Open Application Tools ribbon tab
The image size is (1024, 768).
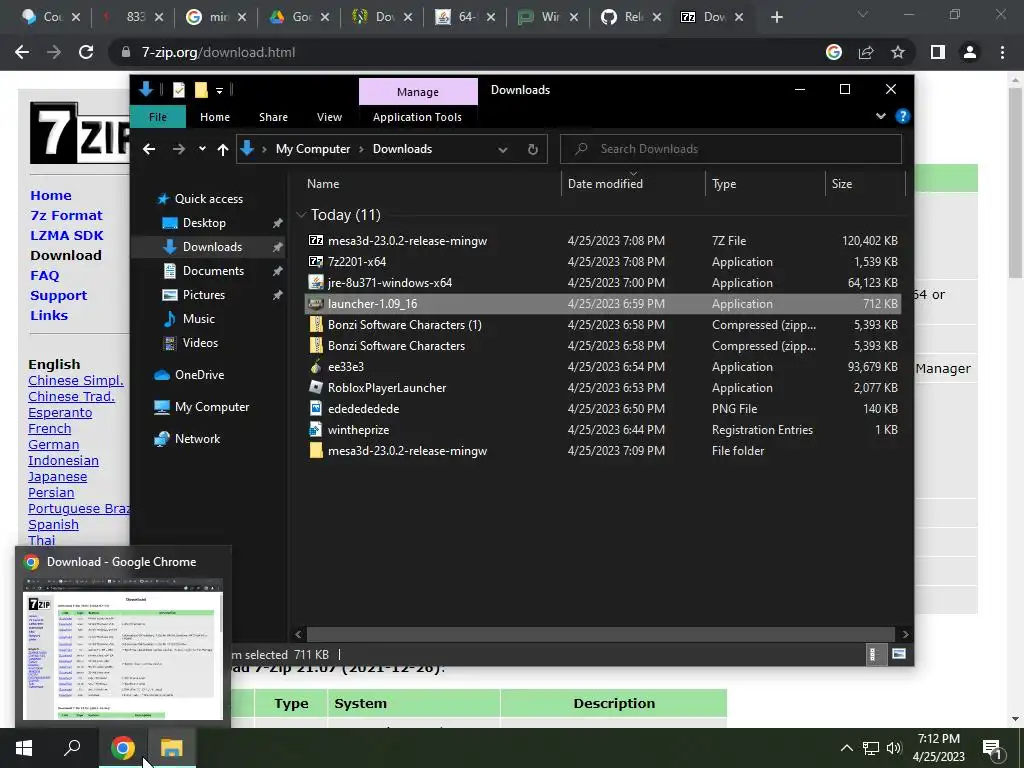pyautogui.click(x=417, y=117)
